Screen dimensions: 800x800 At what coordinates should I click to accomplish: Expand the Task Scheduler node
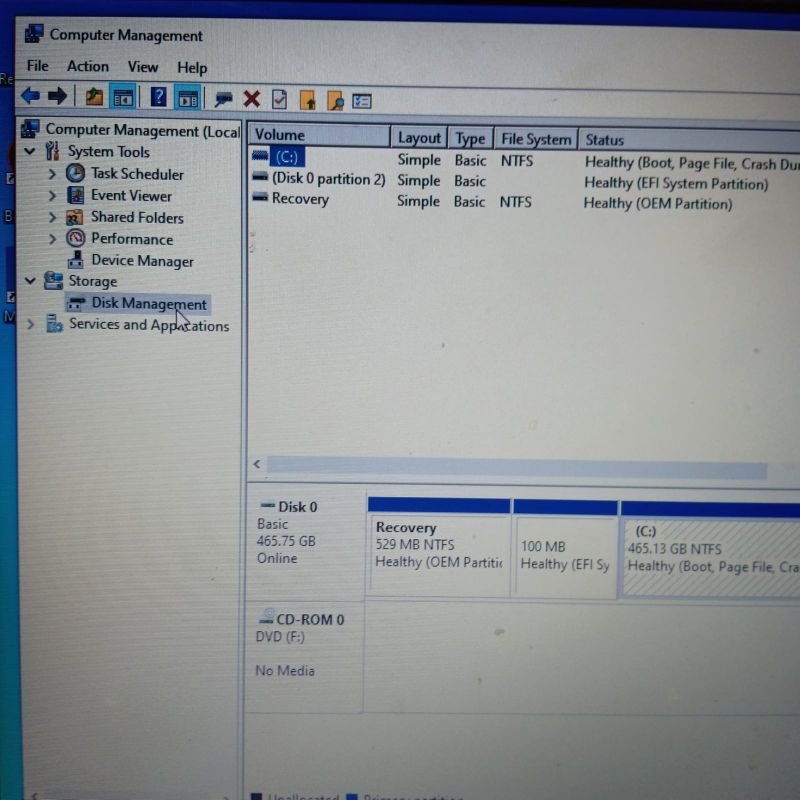[52, 174]
